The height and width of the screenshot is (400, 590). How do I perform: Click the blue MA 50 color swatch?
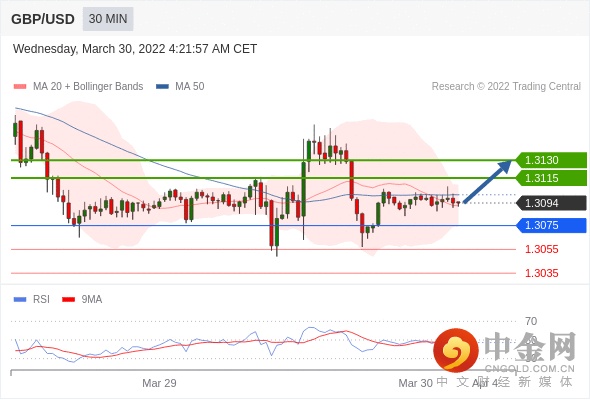tap(163, 87)
